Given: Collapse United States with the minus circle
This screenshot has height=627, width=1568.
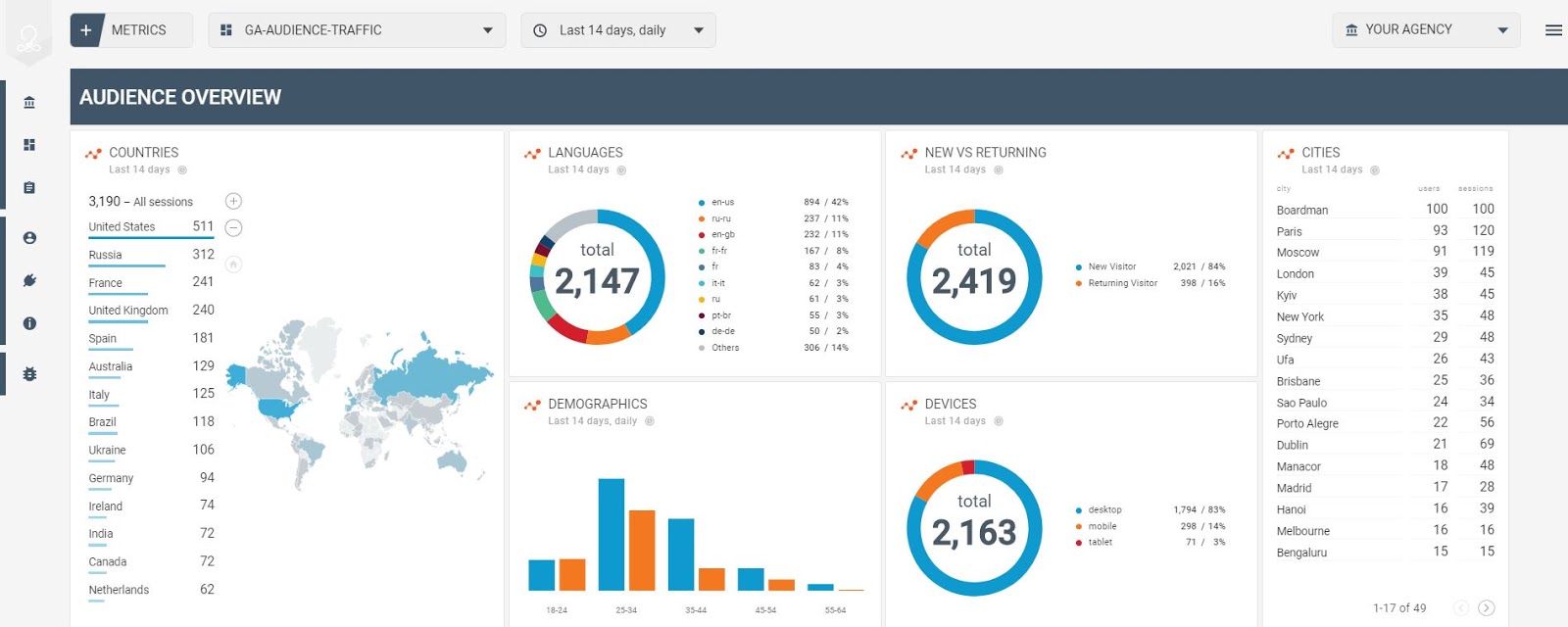Looking at the screenshot, I should [233, 228].
